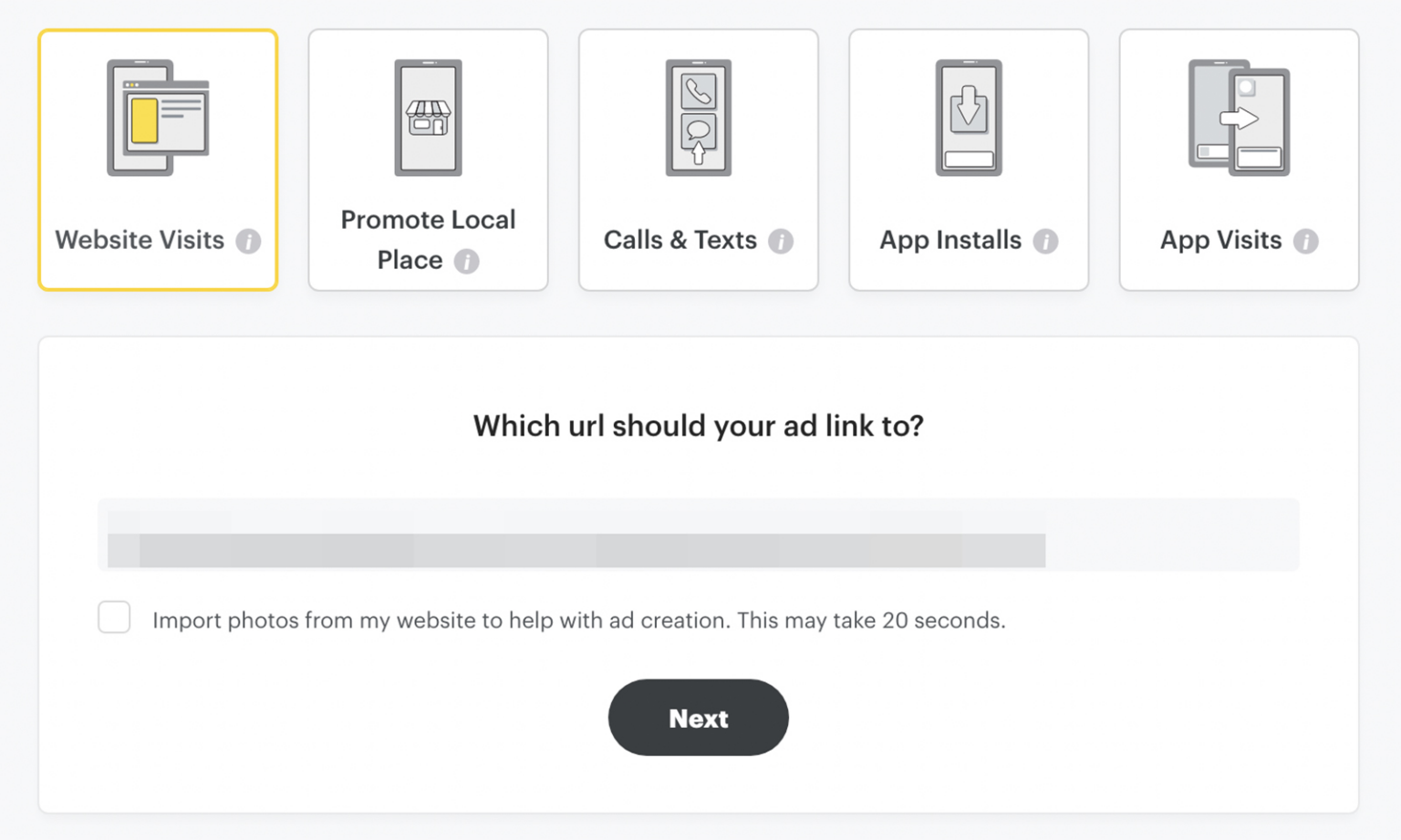The image size is (1401, 840).
Task: Click the ad link URL field
Action: 698,535
